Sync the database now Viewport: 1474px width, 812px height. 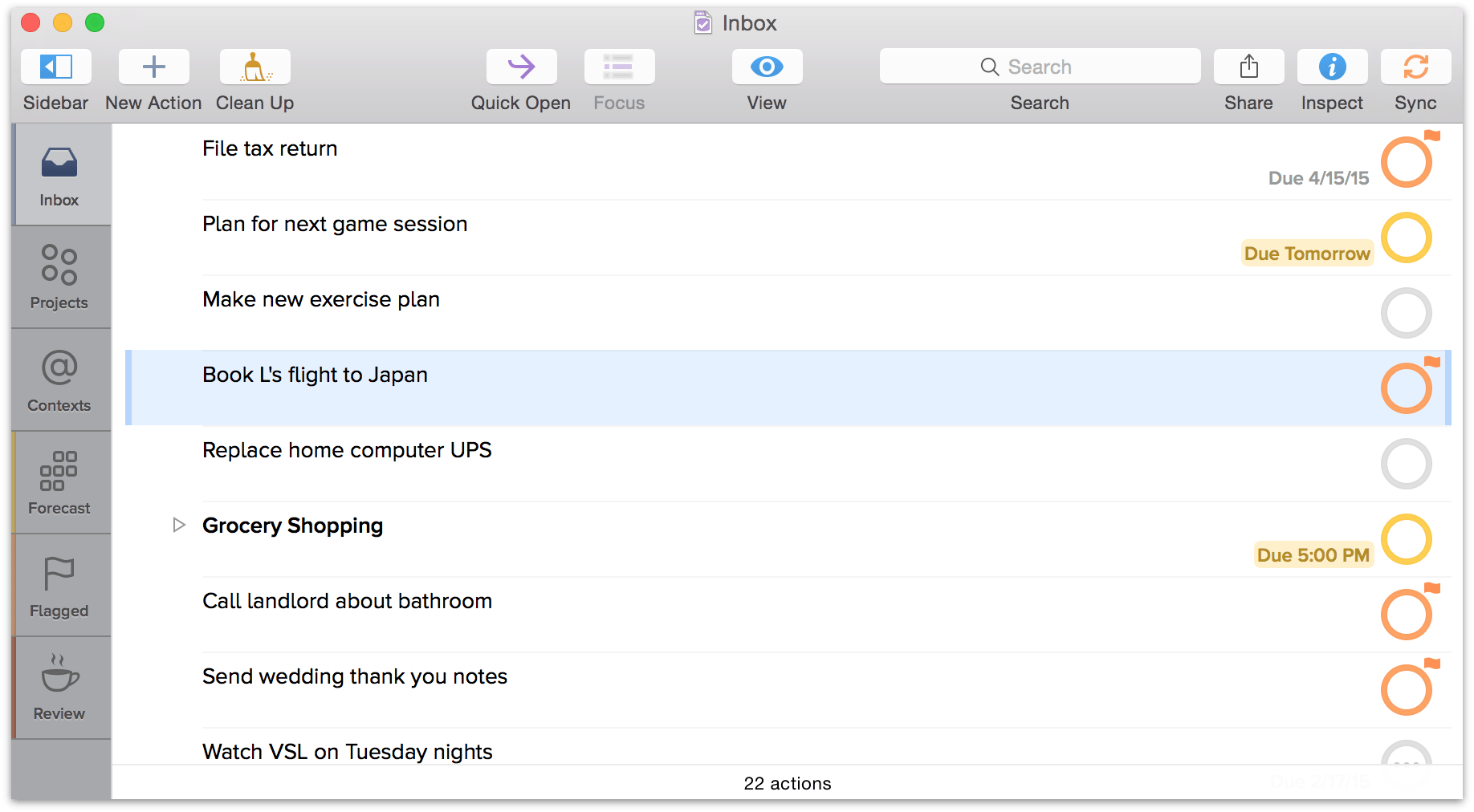click(1415, 67)
